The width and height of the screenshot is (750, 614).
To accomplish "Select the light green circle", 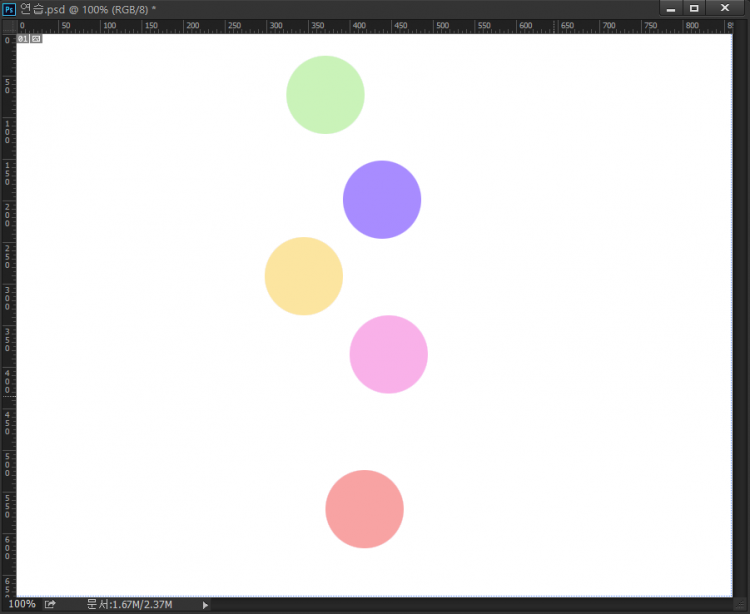I will (325, 95).
